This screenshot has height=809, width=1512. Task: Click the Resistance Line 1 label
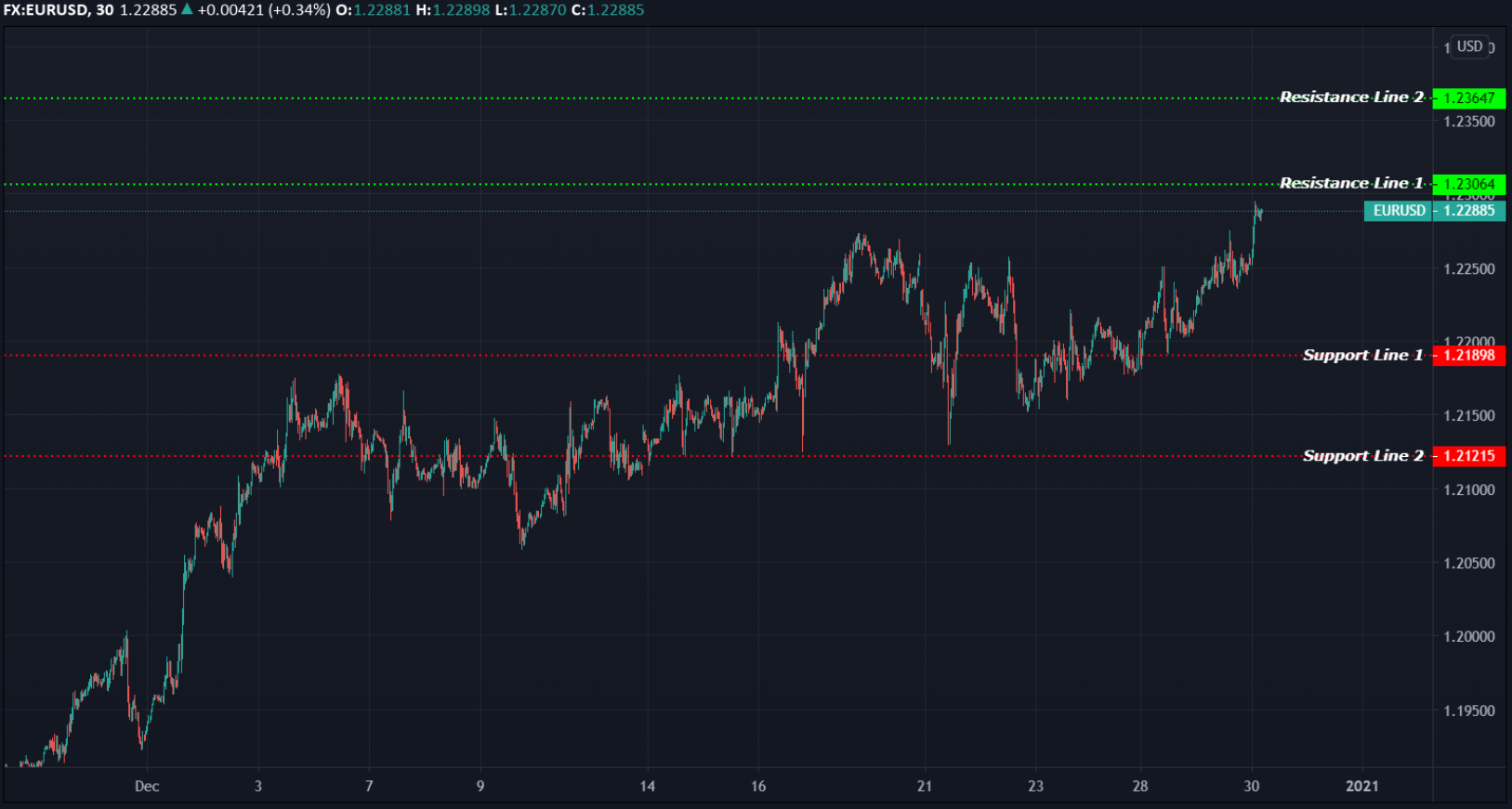coord(1351,183)
